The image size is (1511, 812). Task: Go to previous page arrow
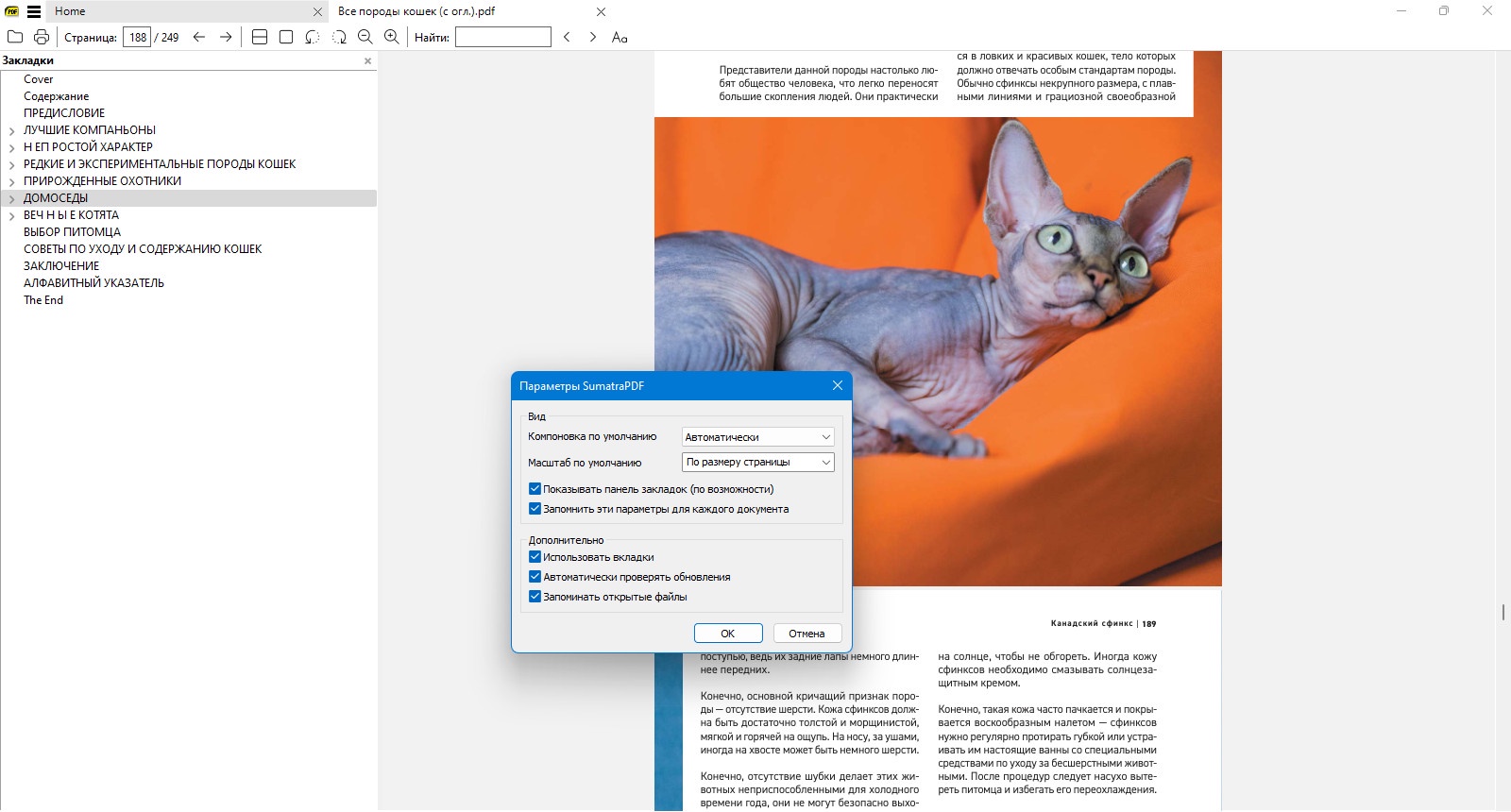pyautogui.click(x=199, y=37)
